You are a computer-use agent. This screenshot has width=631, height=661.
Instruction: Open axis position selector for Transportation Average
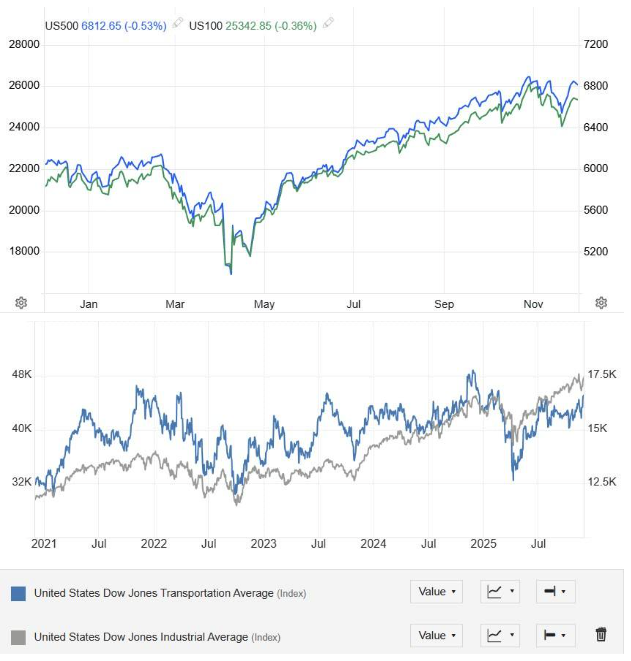pos(555,592)
